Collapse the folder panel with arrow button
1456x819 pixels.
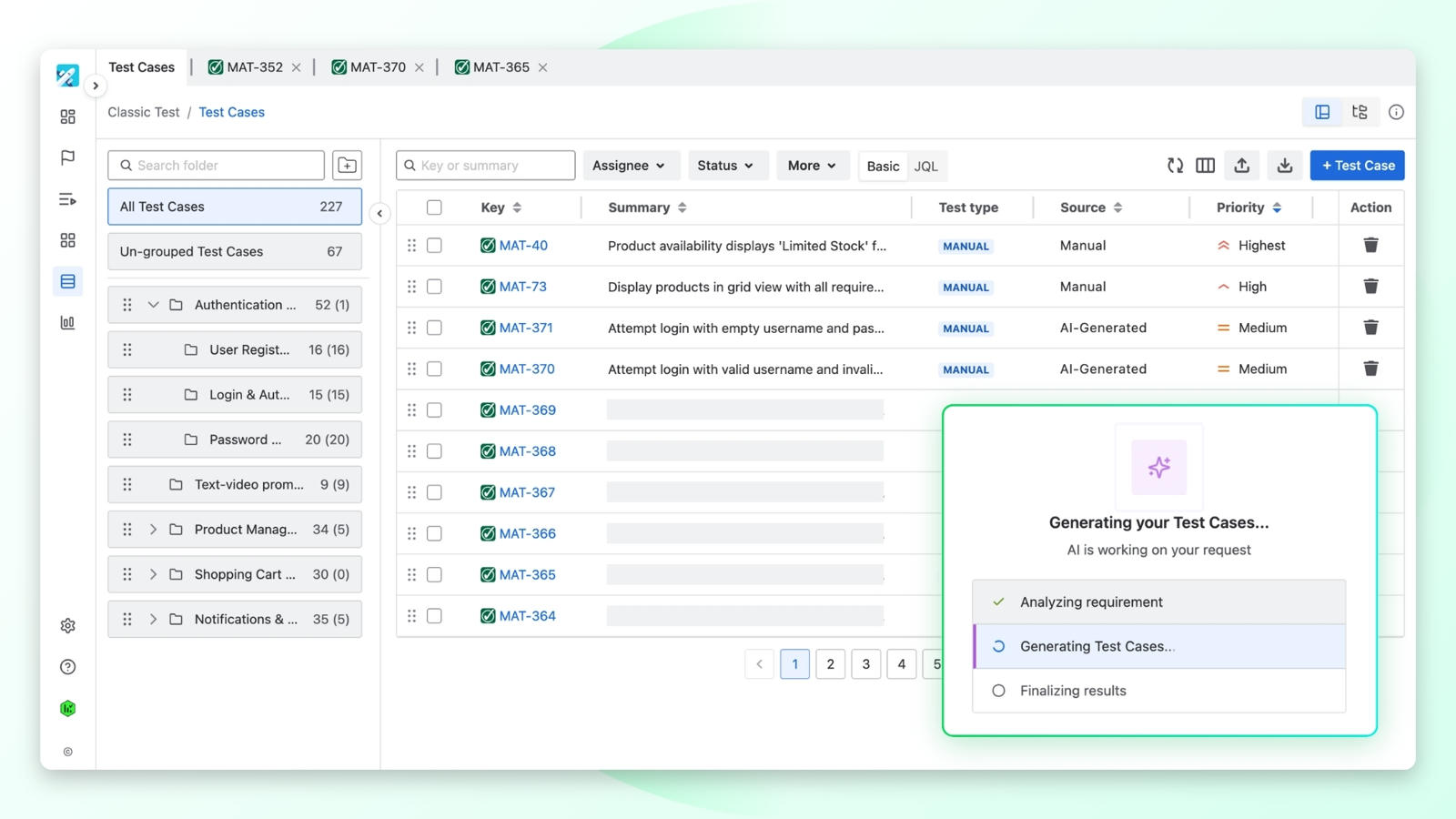click(x=379, y=213)
